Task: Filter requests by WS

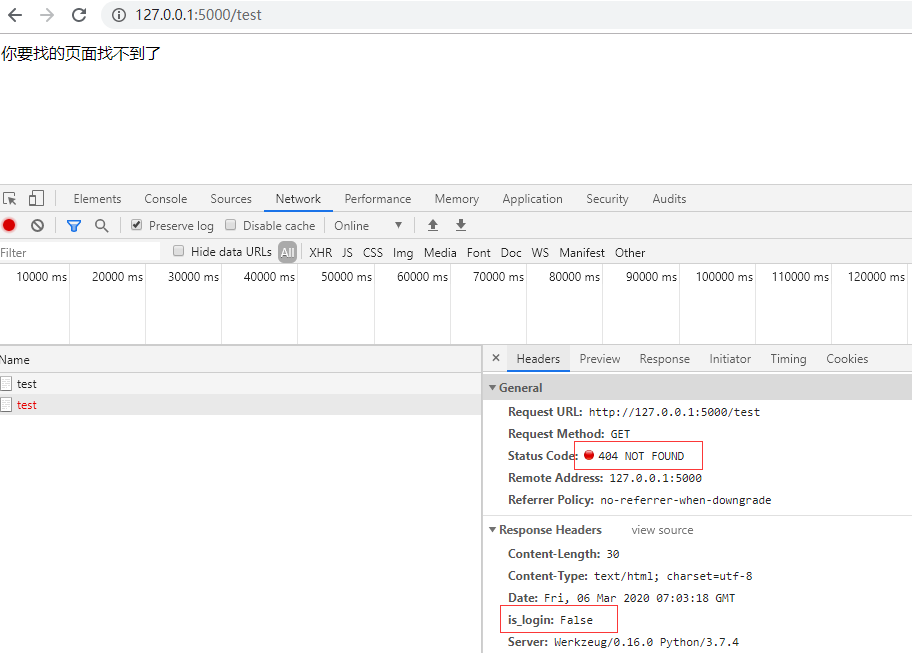Action: coord(540,252)
